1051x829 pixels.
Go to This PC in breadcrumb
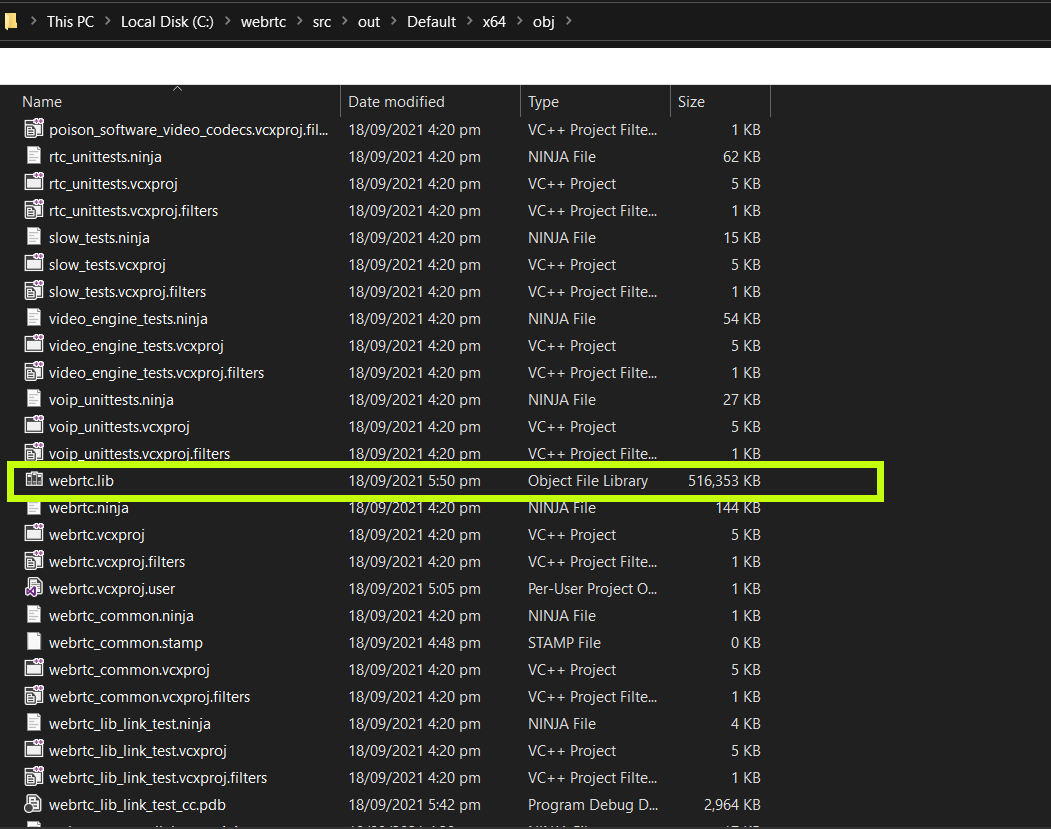70,21
